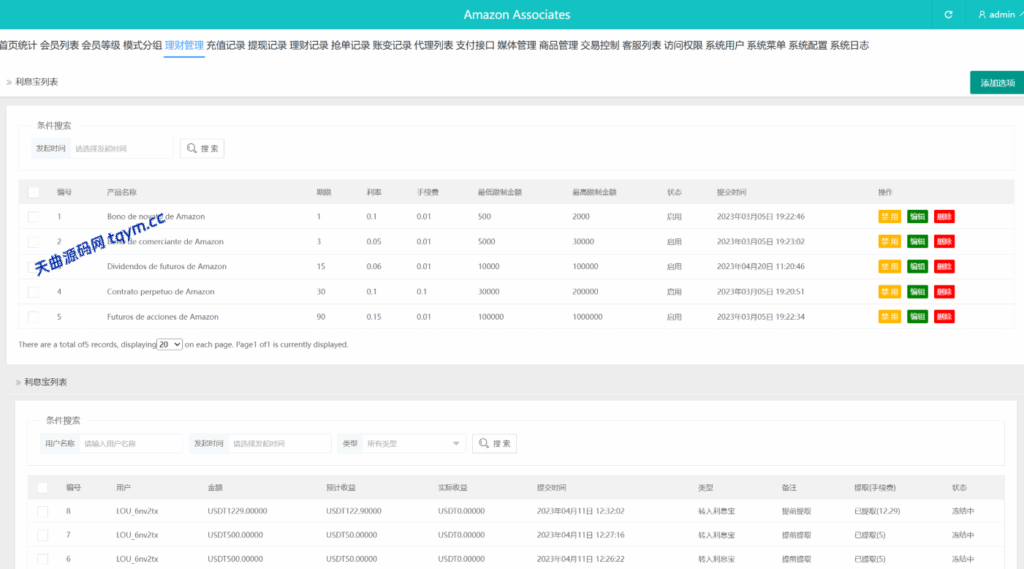Open the records-per-page dropdown showing 20

(169, 344)
